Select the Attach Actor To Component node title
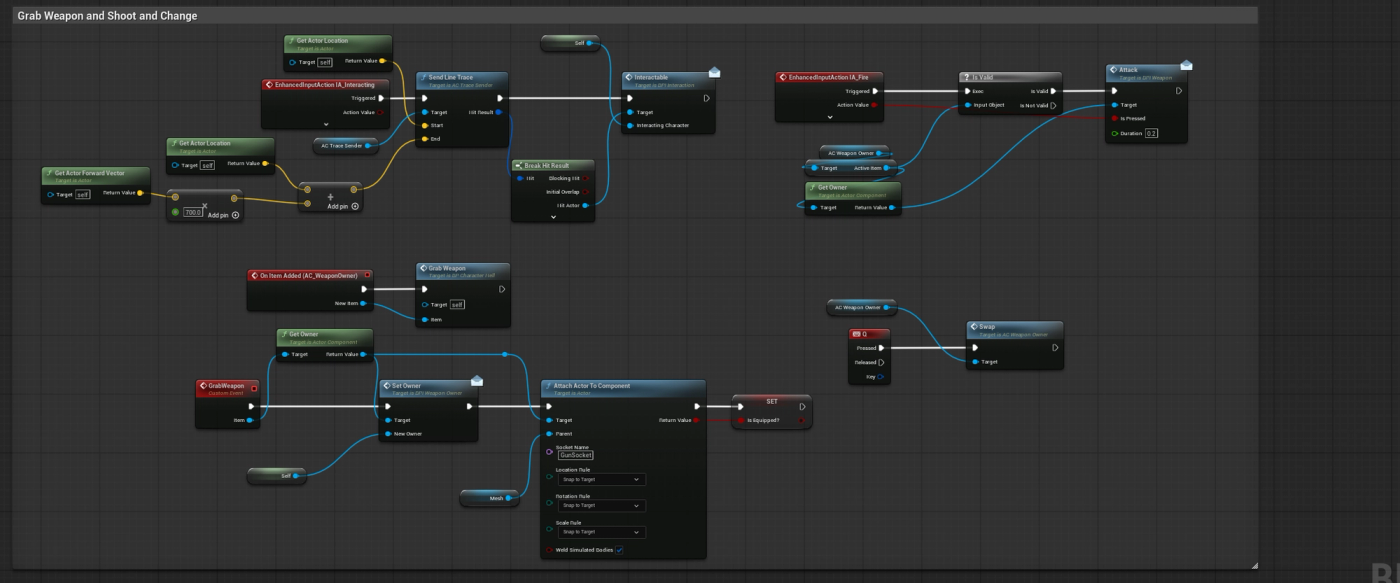The image size is (1400, 583). click(x=593, y=385)
